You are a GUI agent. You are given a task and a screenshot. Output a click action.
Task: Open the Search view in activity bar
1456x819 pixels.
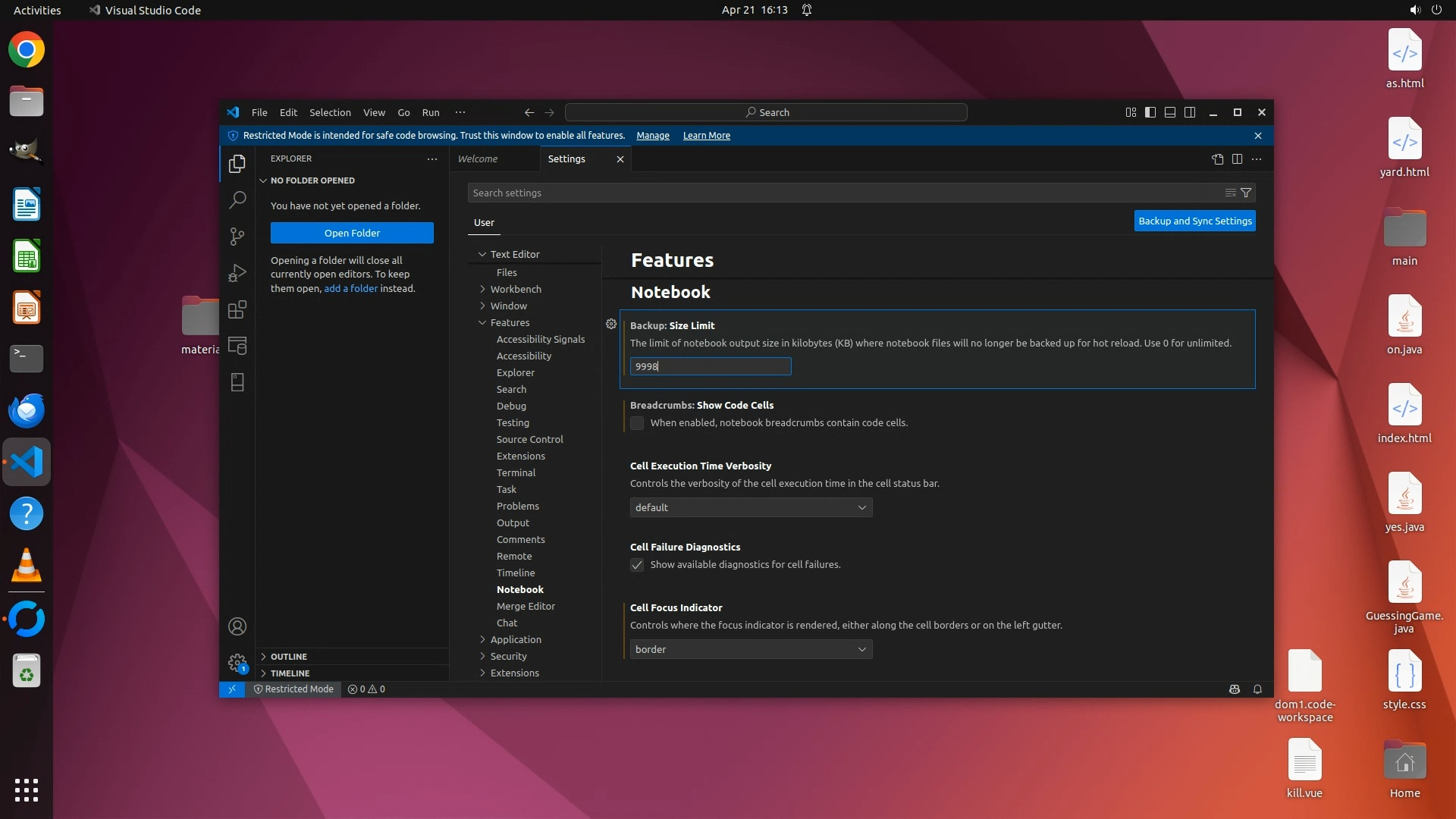pyautogui.click(x=237, y=200)
